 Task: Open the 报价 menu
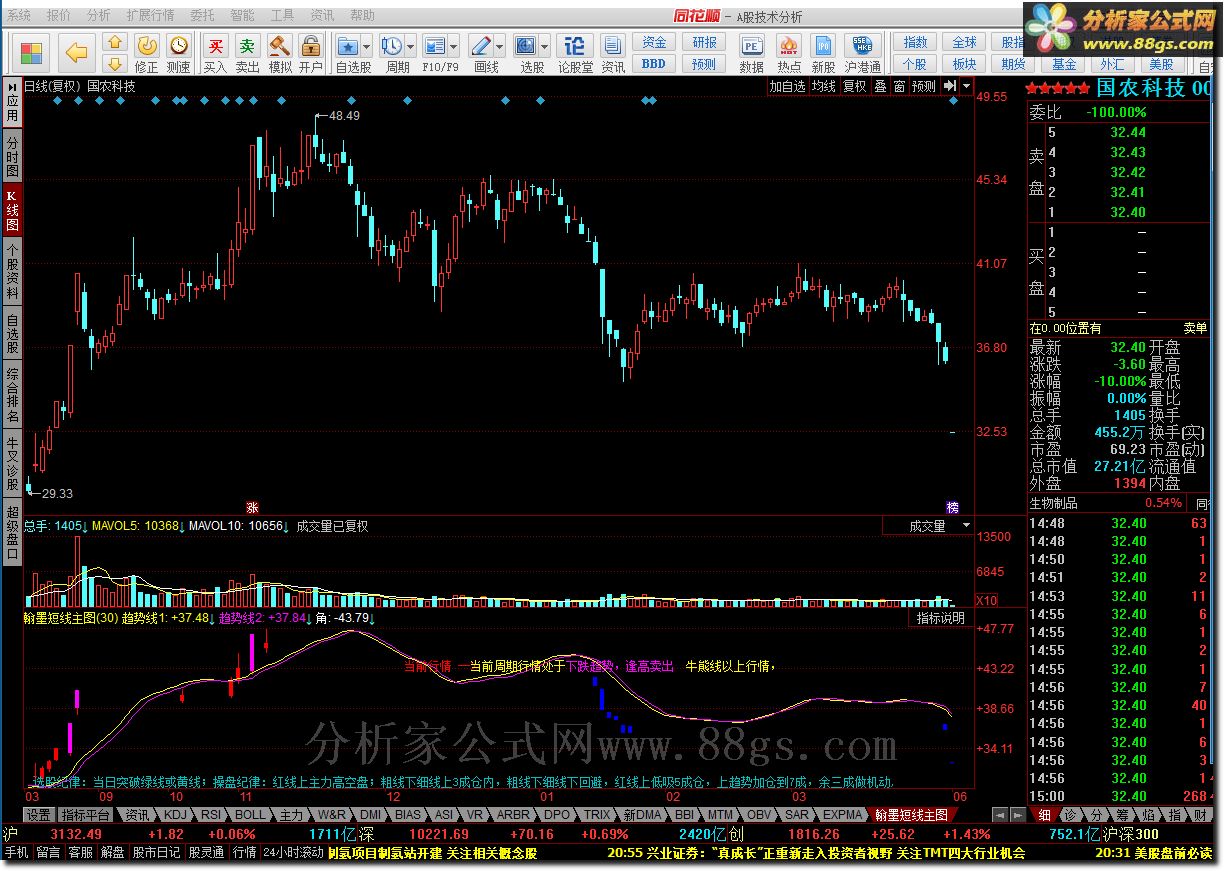click(x=58, y=16)
